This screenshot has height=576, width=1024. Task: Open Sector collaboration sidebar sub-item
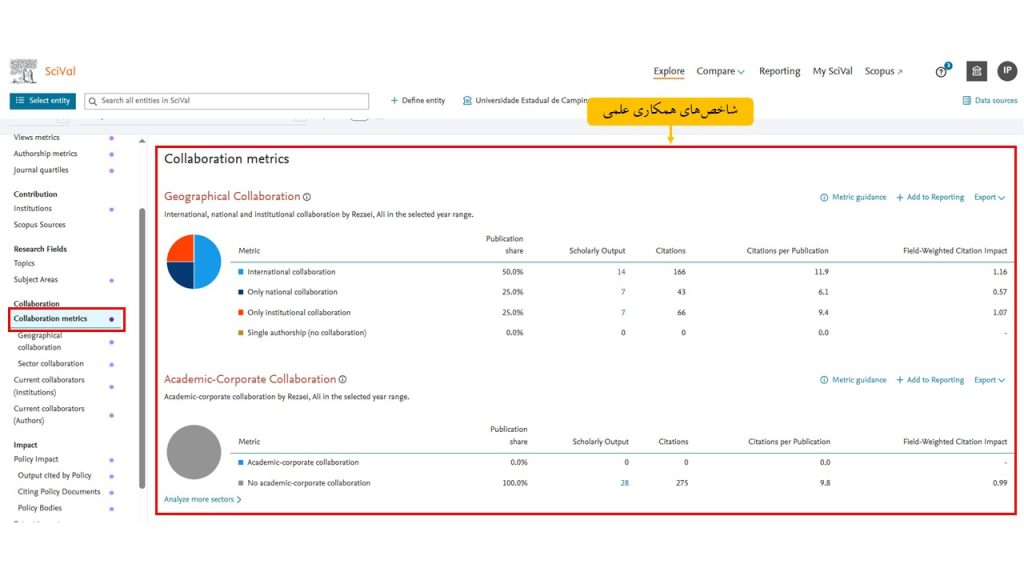[50, 364]
